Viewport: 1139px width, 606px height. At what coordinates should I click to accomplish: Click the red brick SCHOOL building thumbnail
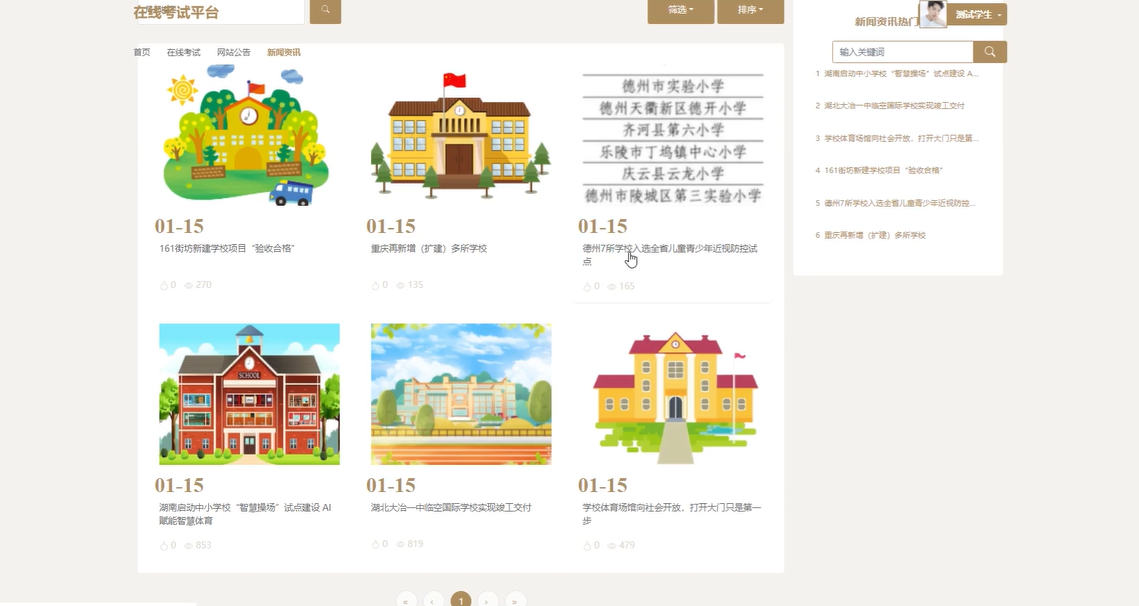coord(249,394)
